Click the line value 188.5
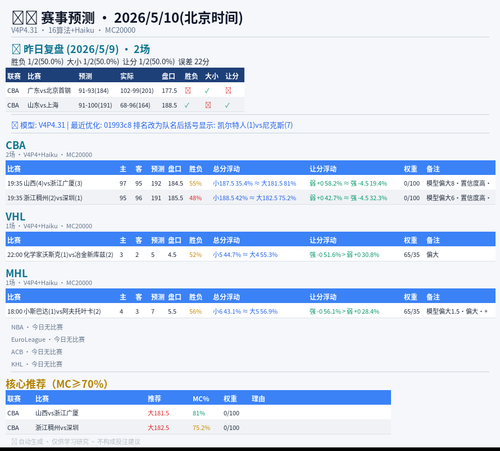The image size is (500, 451). 169,105
